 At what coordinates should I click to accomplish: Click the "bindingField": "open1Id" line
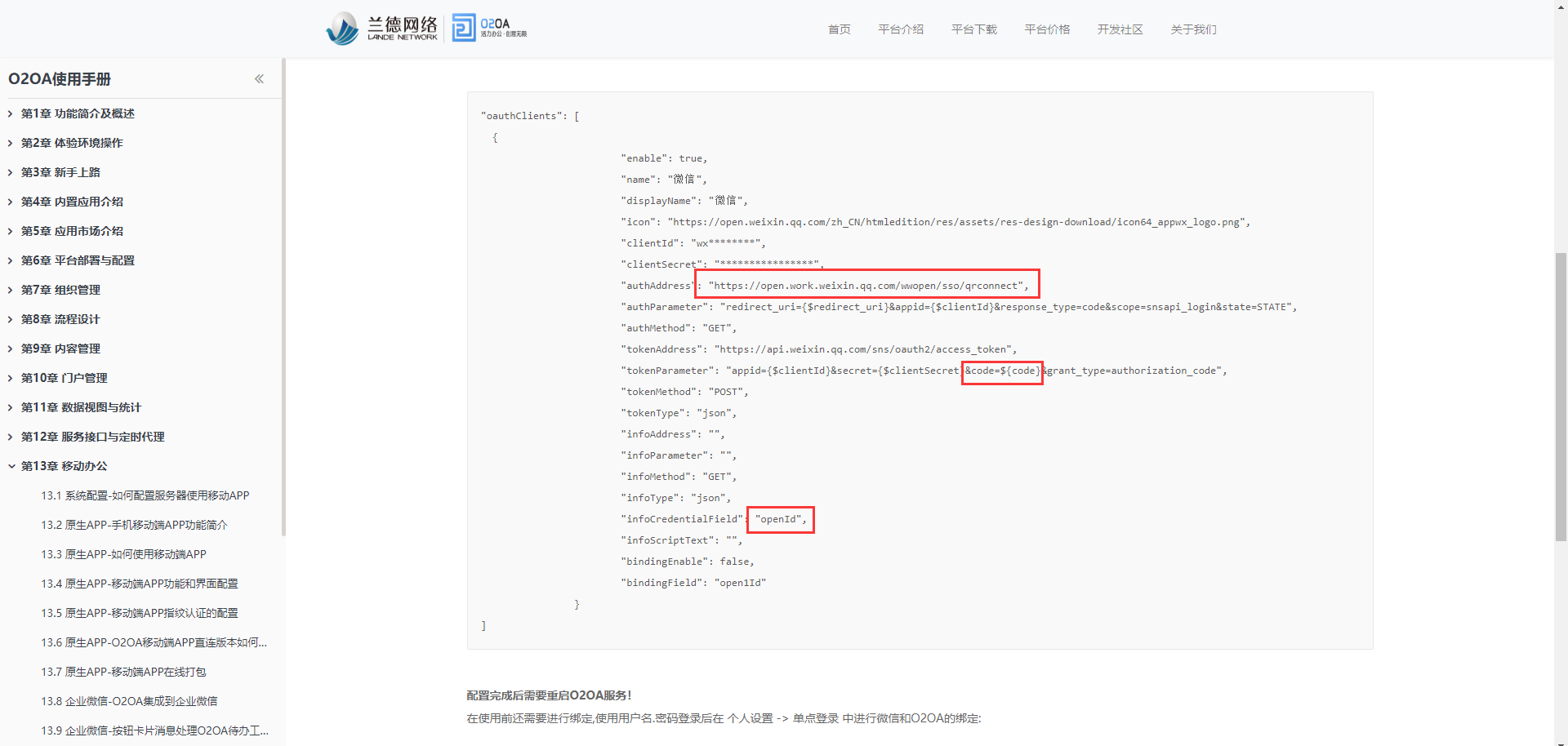[693, 583]
